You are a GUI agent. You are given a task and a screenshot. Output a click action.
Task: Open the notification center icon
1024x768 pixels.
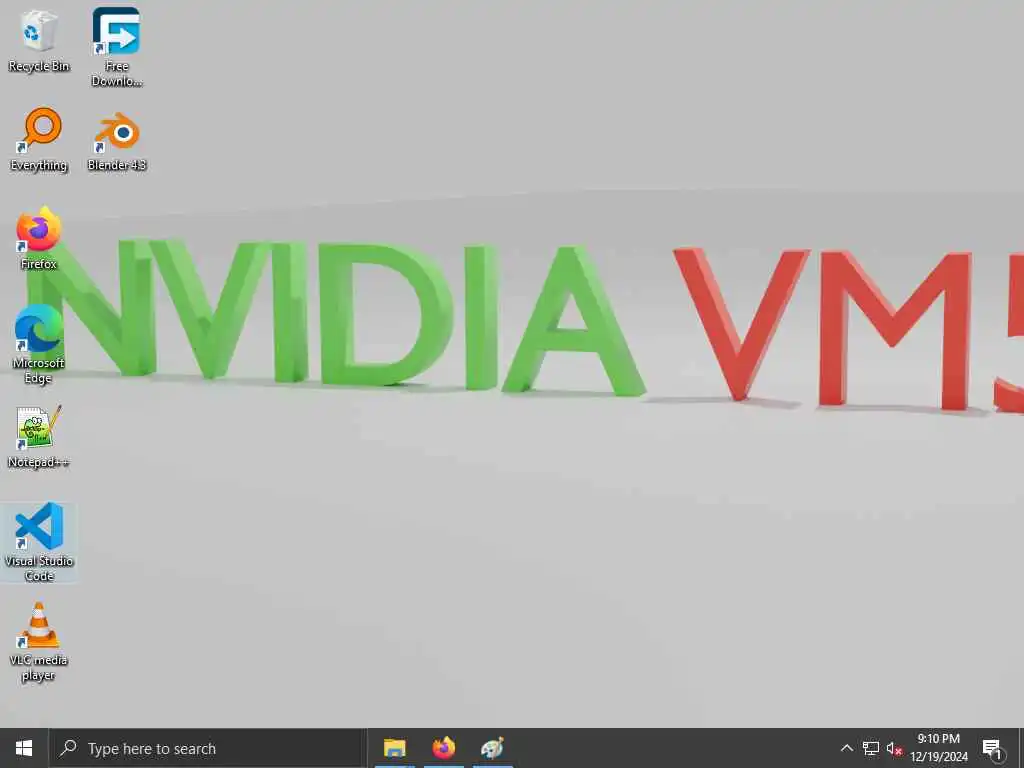tap(992, 749)
